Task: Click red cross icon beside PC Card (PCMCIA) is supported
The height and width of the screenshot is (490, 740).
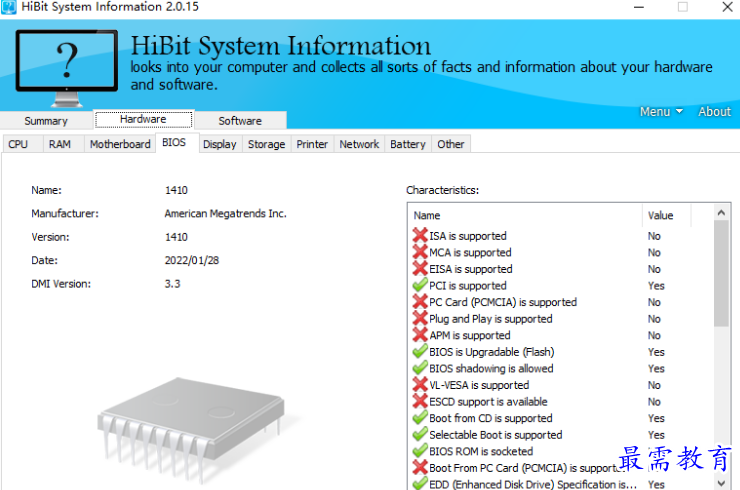Action: point(420,301)
